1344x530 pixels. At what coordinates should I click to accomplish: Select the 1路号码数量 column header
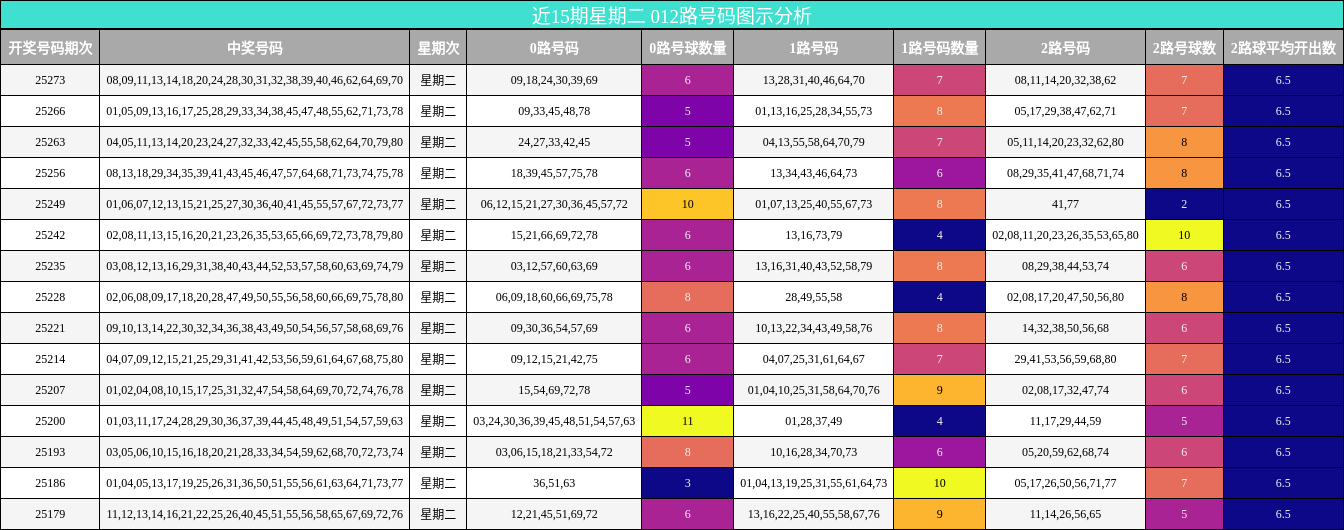[x=939, y=48]
